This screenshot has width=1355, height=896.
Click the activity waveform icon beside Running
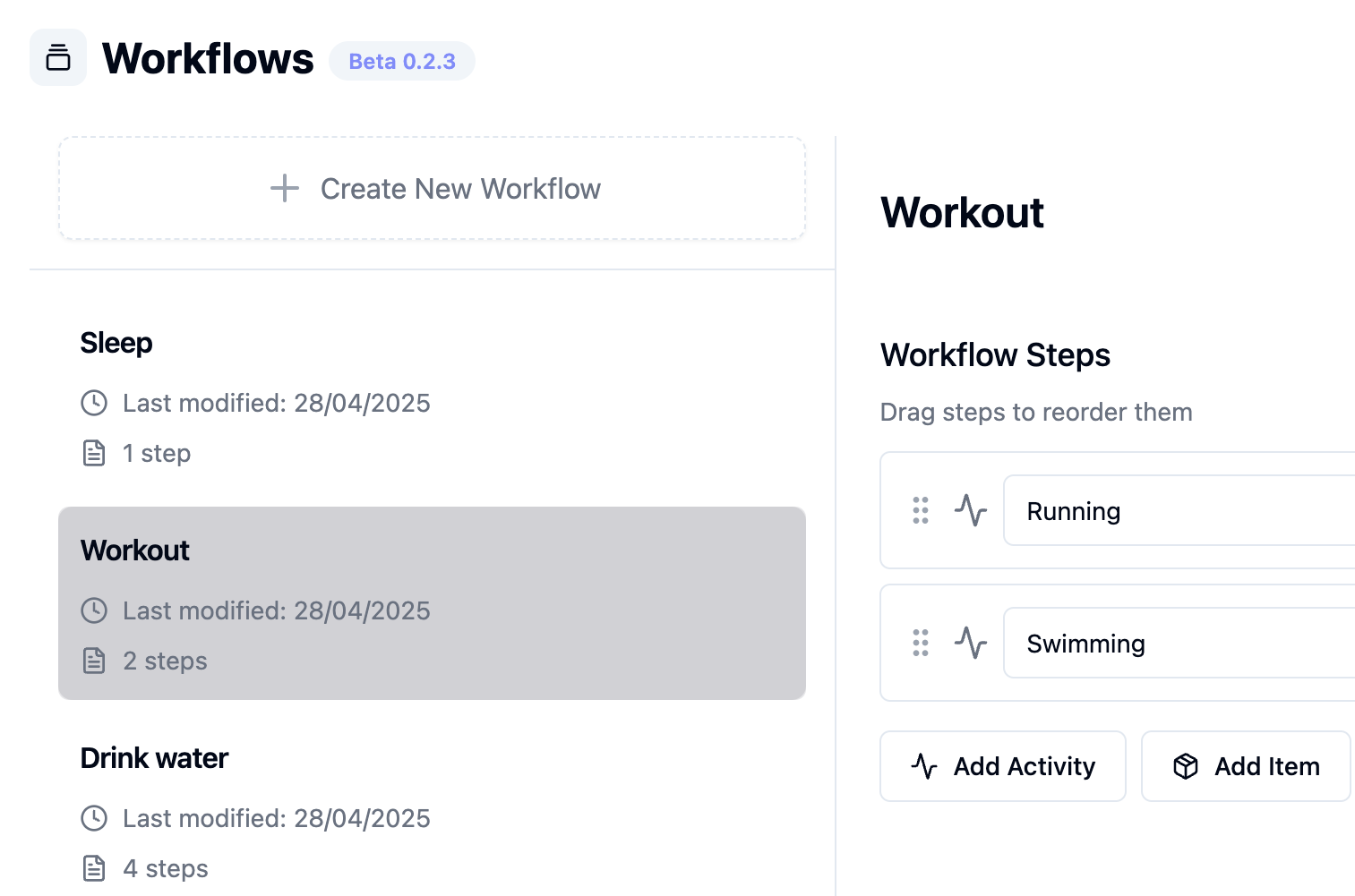(971, 510)
